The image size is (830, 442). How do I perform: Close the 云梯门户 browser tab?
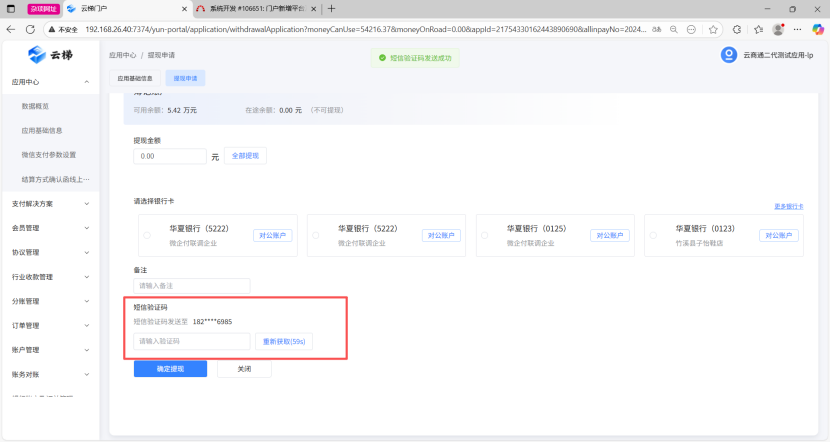[x=183, y=8]
